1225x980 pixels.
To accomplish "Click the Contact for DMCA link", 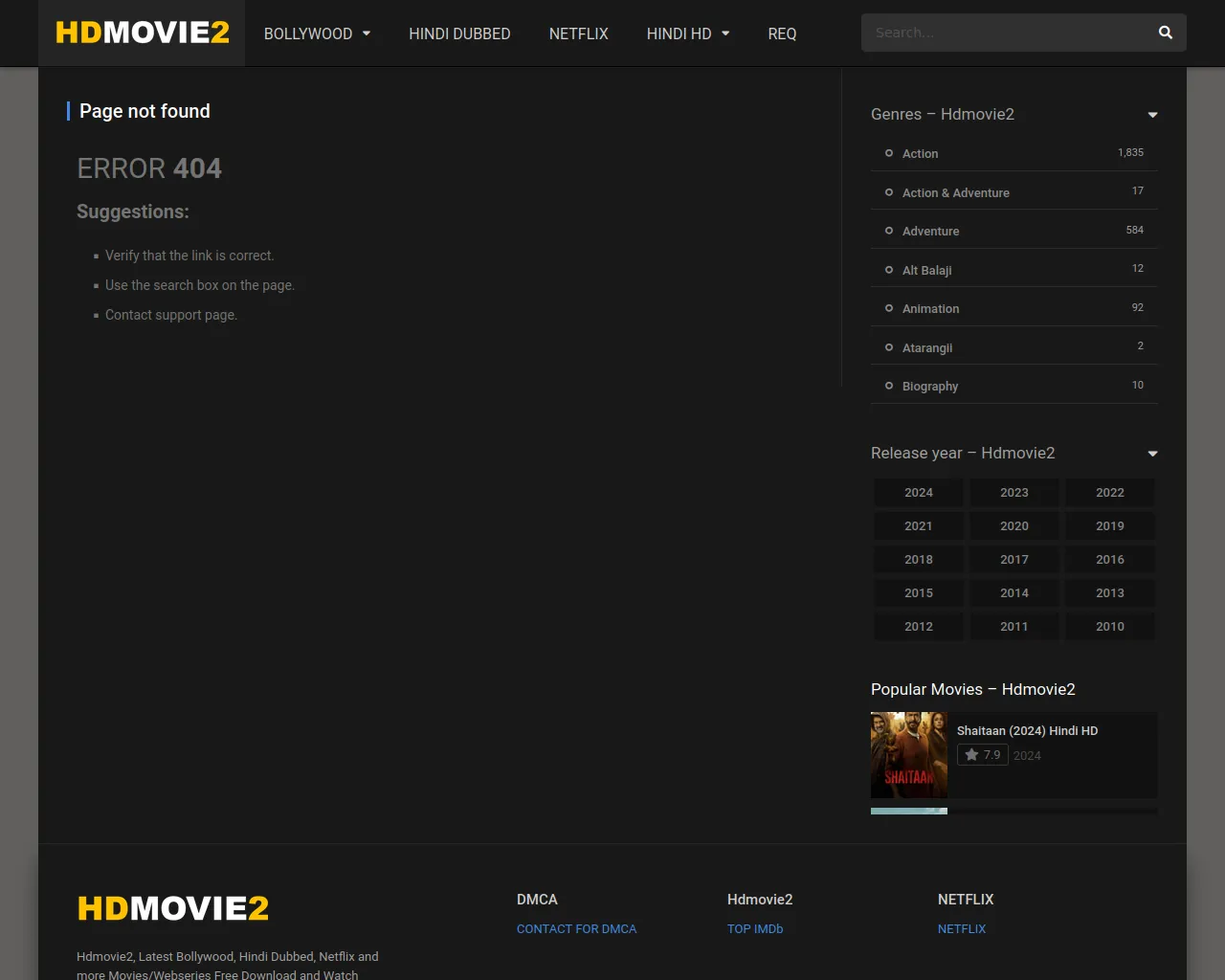I will pos(576,928).
